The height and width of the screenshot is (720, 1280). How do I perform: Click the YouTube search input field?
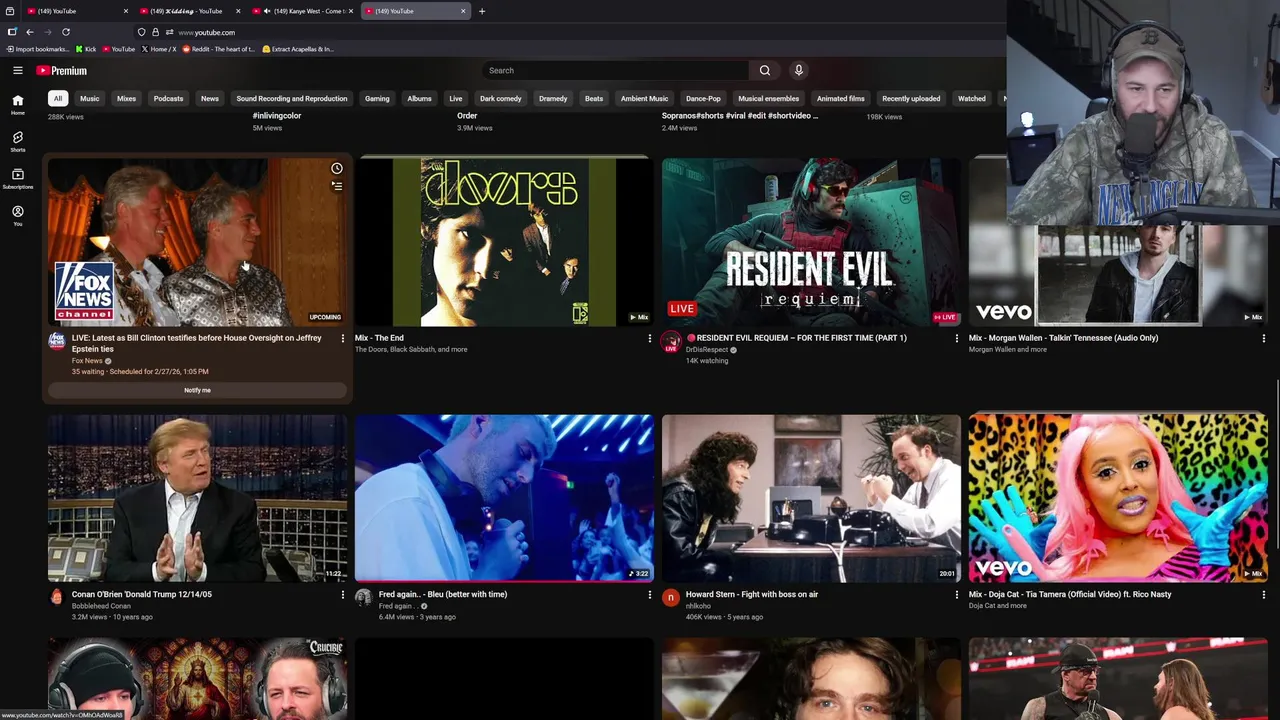pyautogui.click(x=615, y=70)
